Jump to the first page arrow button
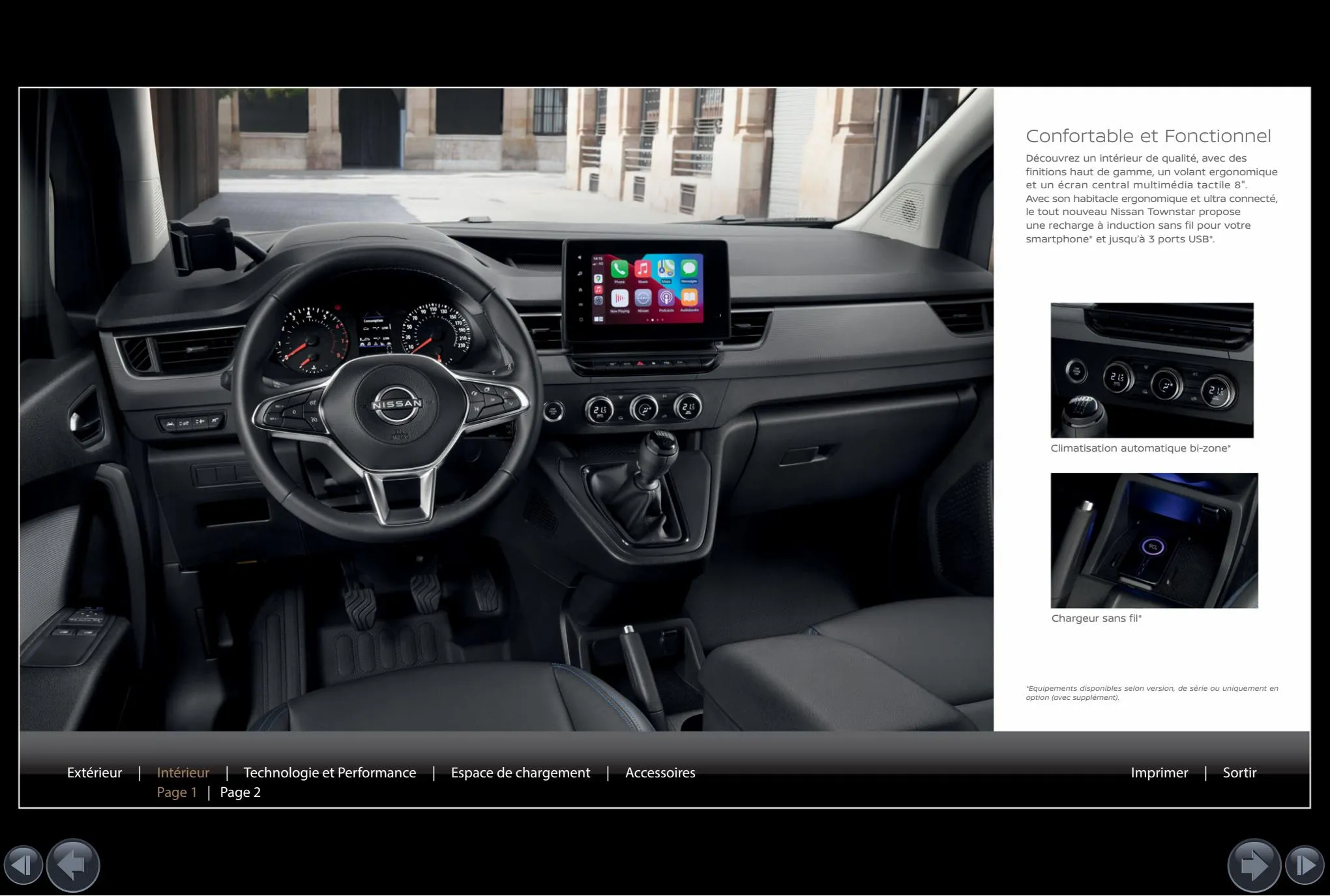Viewport: 1330px width, 896px height. pos(23,865)
